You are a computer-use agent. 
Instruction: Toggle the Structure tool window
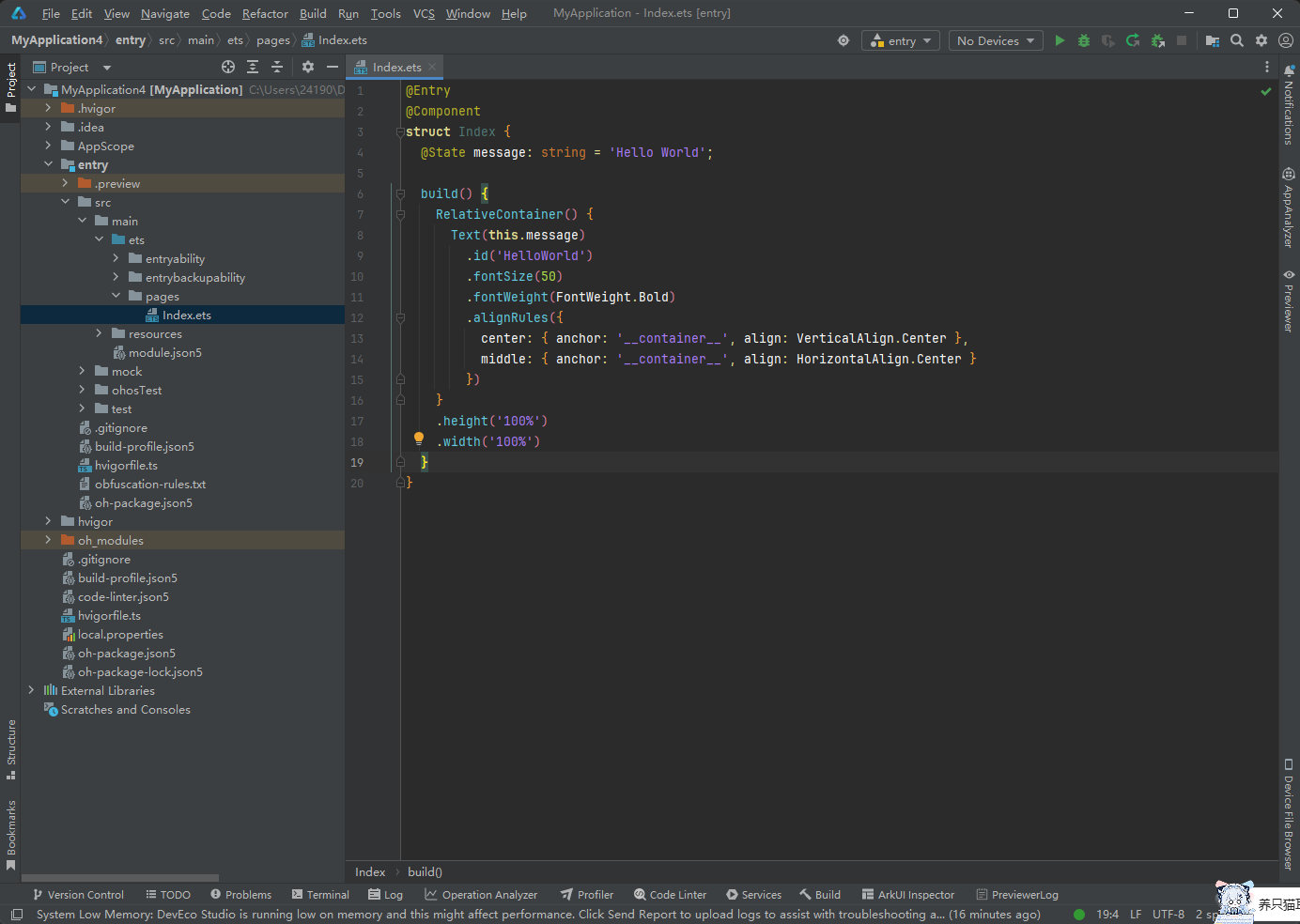pos(11,748)
